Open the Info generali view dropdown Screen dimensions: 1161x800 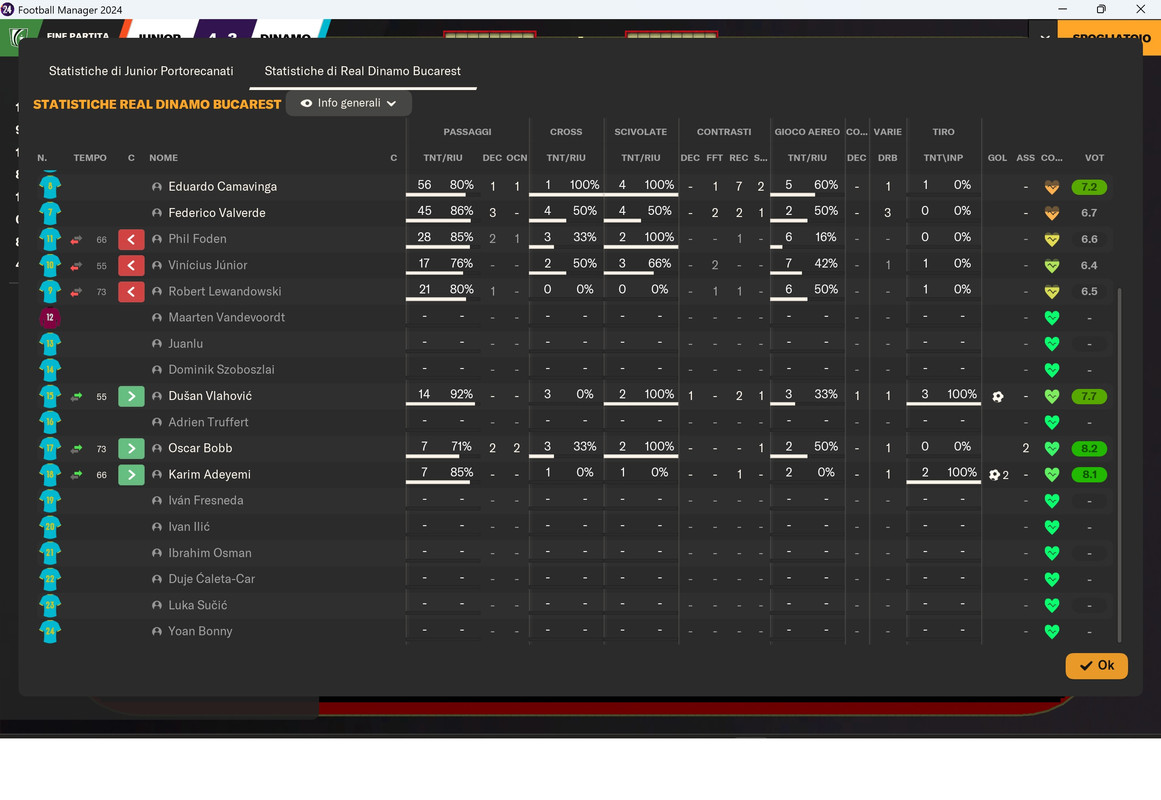349,103
